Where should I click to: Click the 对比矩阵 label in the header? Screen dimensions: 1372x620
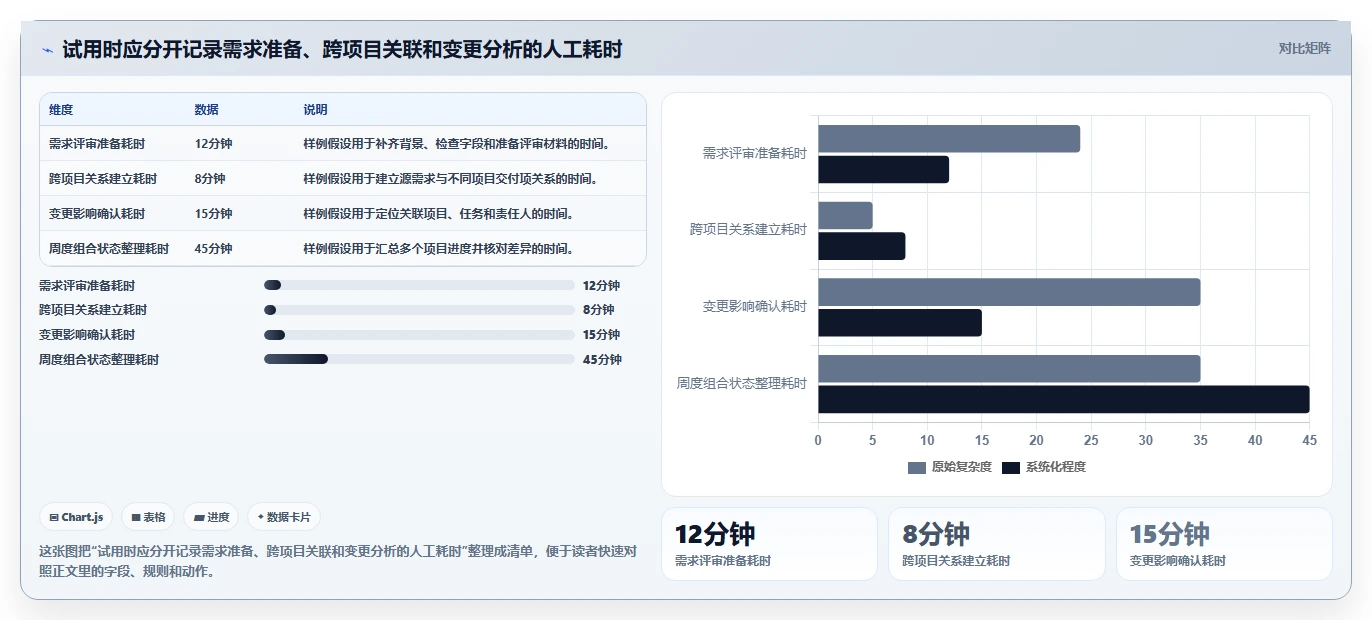(1304, 48)
